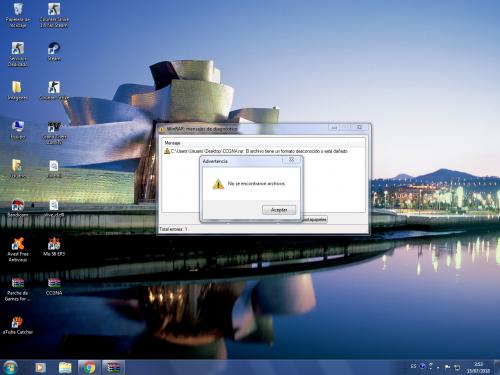500x375 pixels.
Task: Close the Advertencia dialog with its X
Action: pos(292,160)
